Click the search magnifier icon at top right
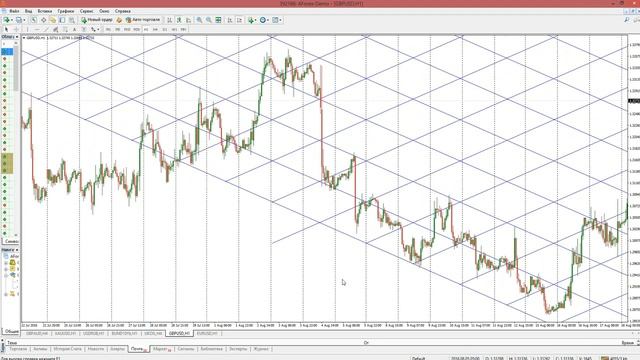Image resolution: width=640 pixels, height=360 pixels. click(x=627, y=20)
